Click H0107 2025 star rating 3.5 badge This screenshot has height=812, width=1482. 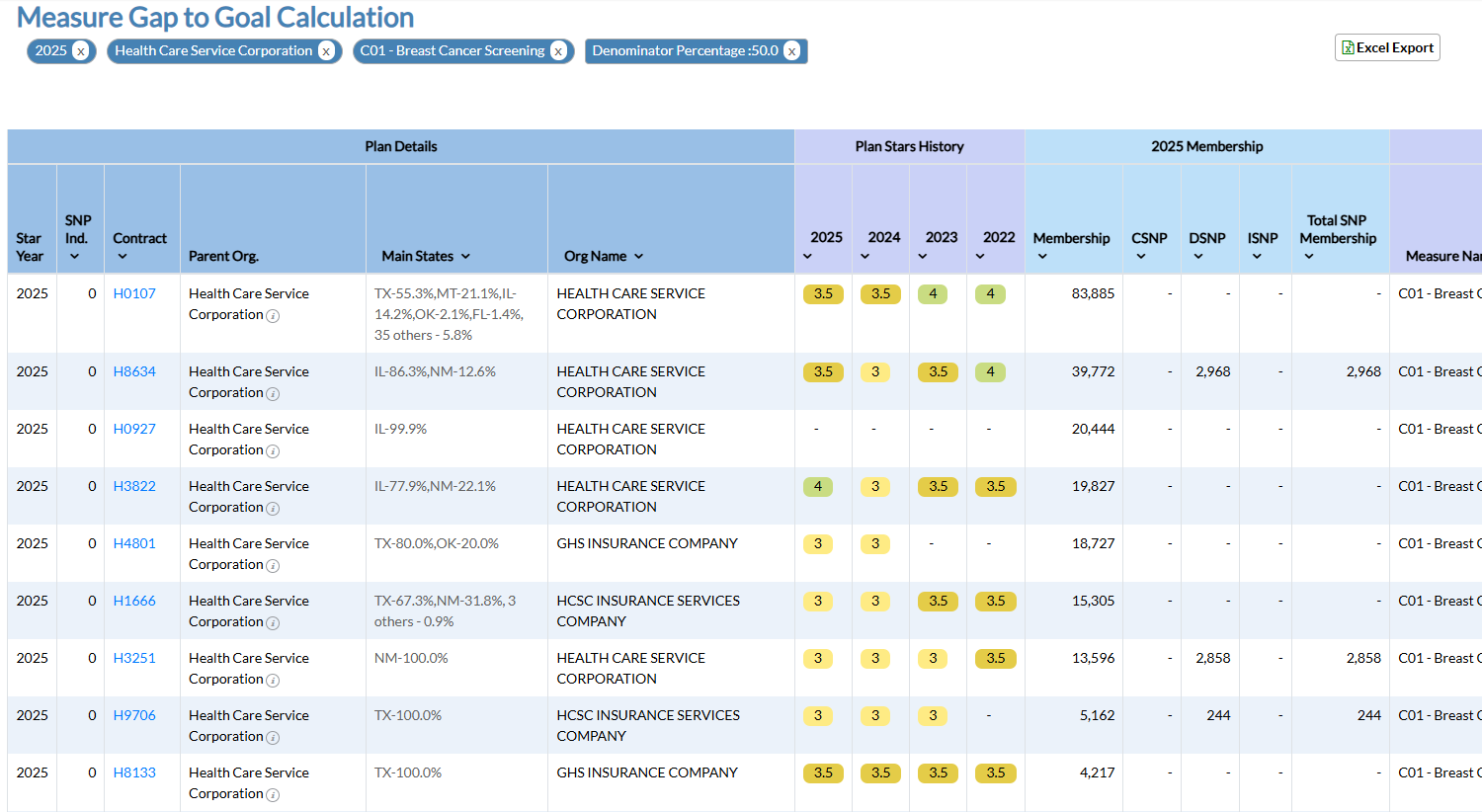click(x=823, y=293)
